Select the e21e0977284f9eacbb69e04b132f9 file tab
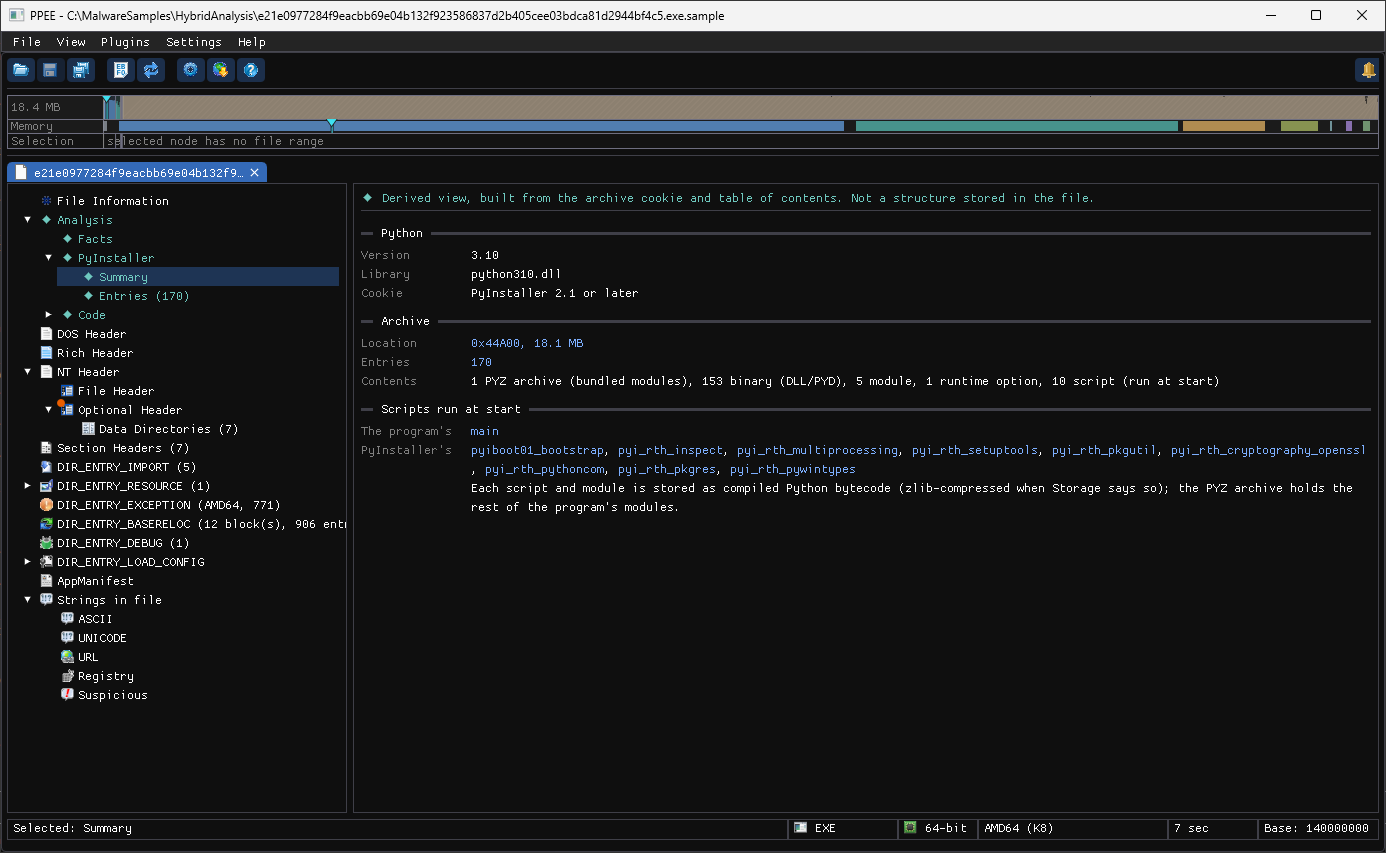Image resolution: width=1386 pixels, height=853 pixels. click(x=137, y=173)
